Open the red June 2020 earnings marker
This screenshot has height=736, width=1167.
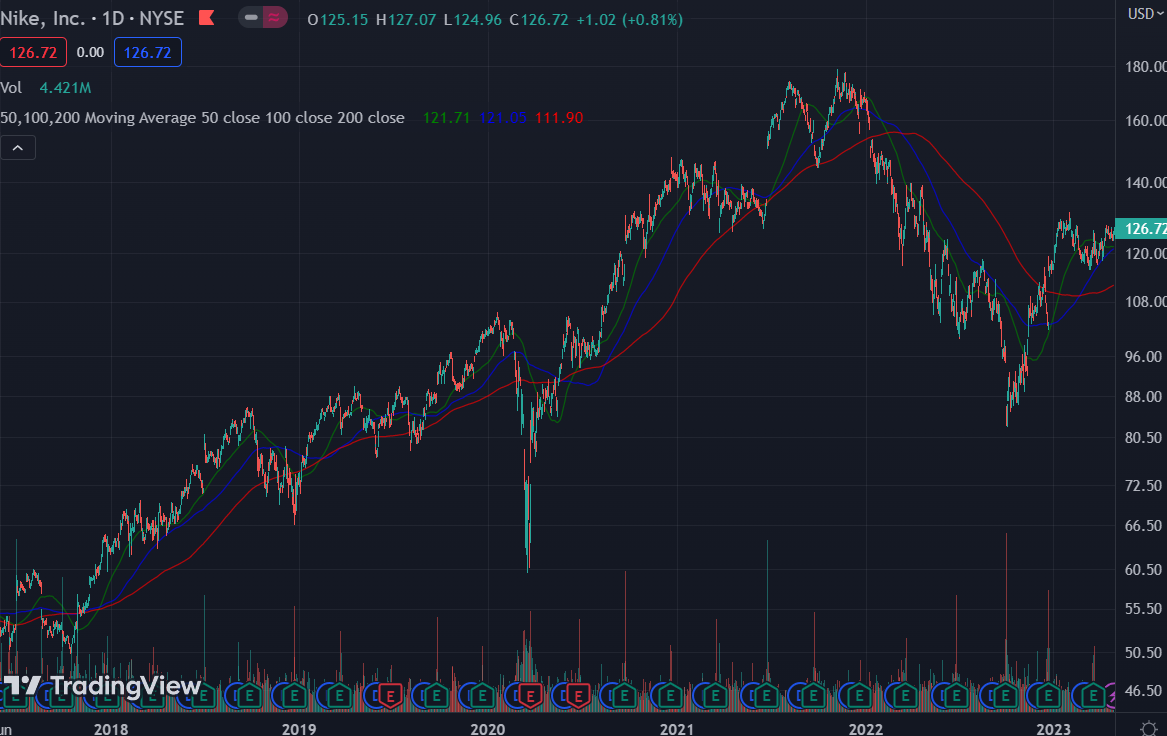(578, 697)
